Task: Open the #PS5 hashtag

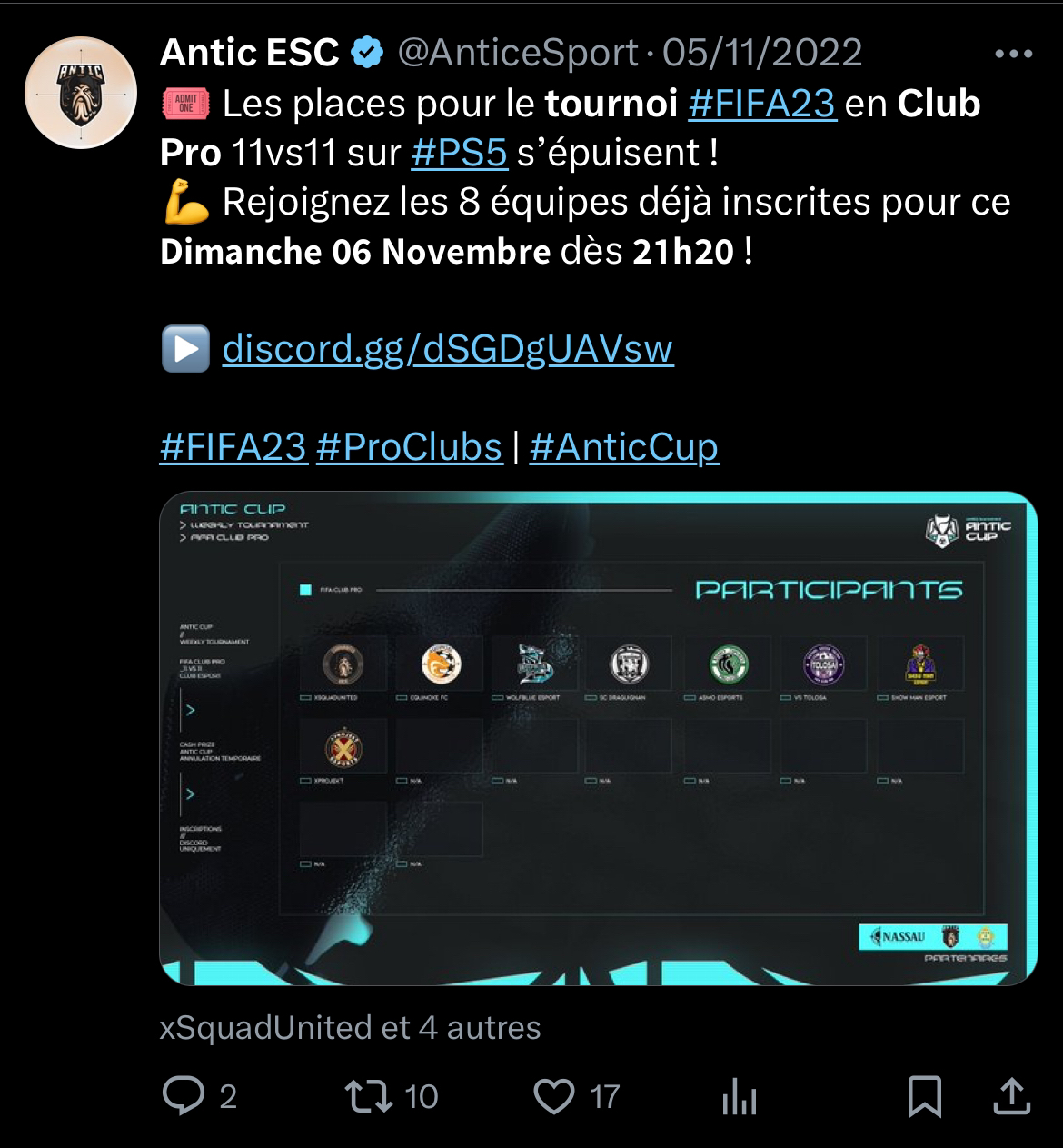Action: 459,153
